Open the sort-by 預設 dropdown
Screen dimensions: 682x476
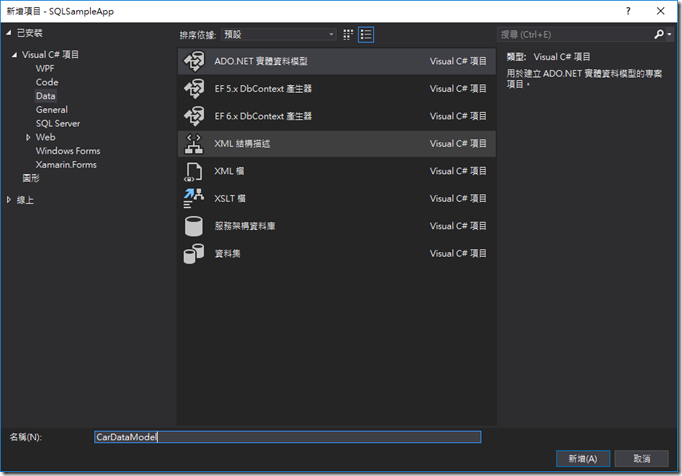[279, 34]
